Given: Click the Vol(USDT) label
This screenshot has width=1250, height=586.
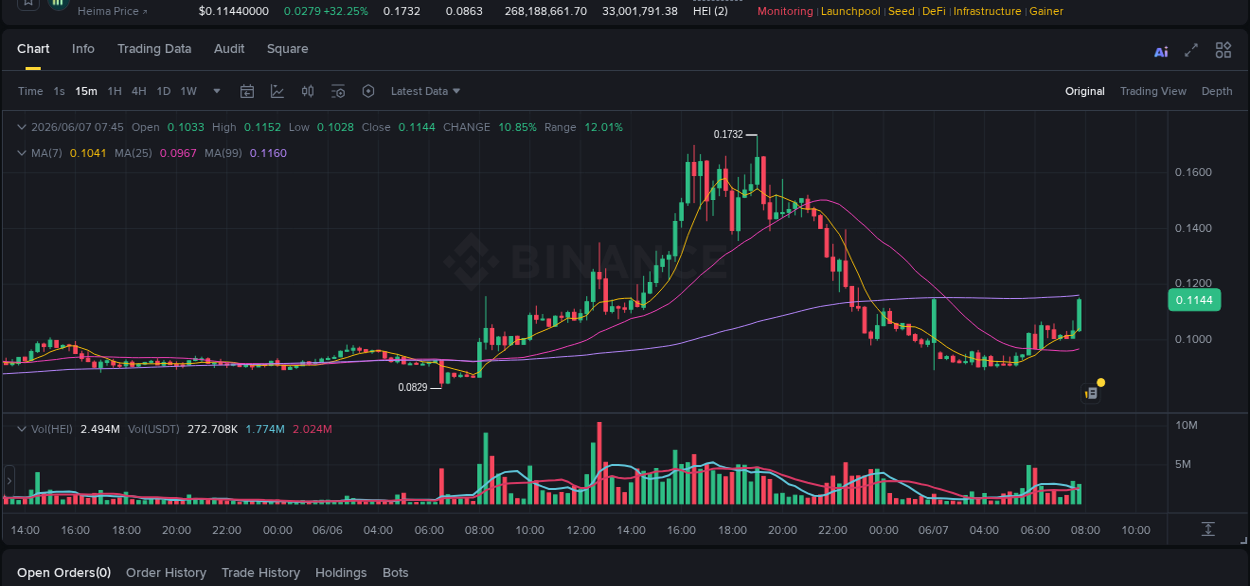Looking at the screenshot, I should coord(153,429).
